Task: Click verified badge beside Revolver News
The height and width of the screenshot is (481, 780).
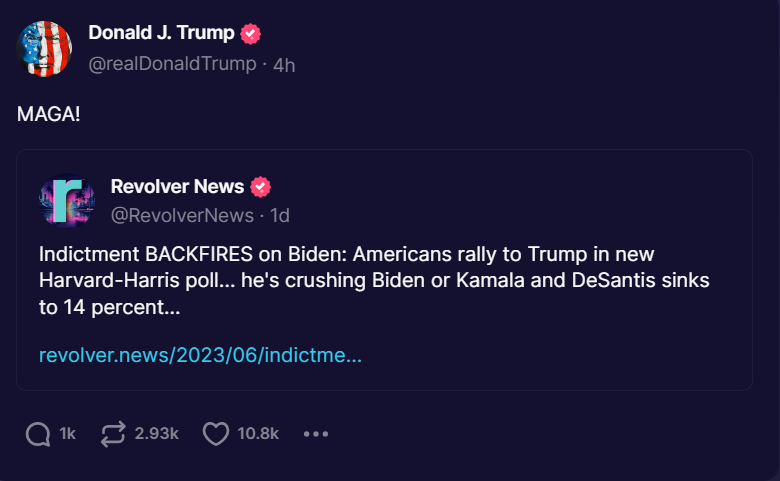Action: 261,187
